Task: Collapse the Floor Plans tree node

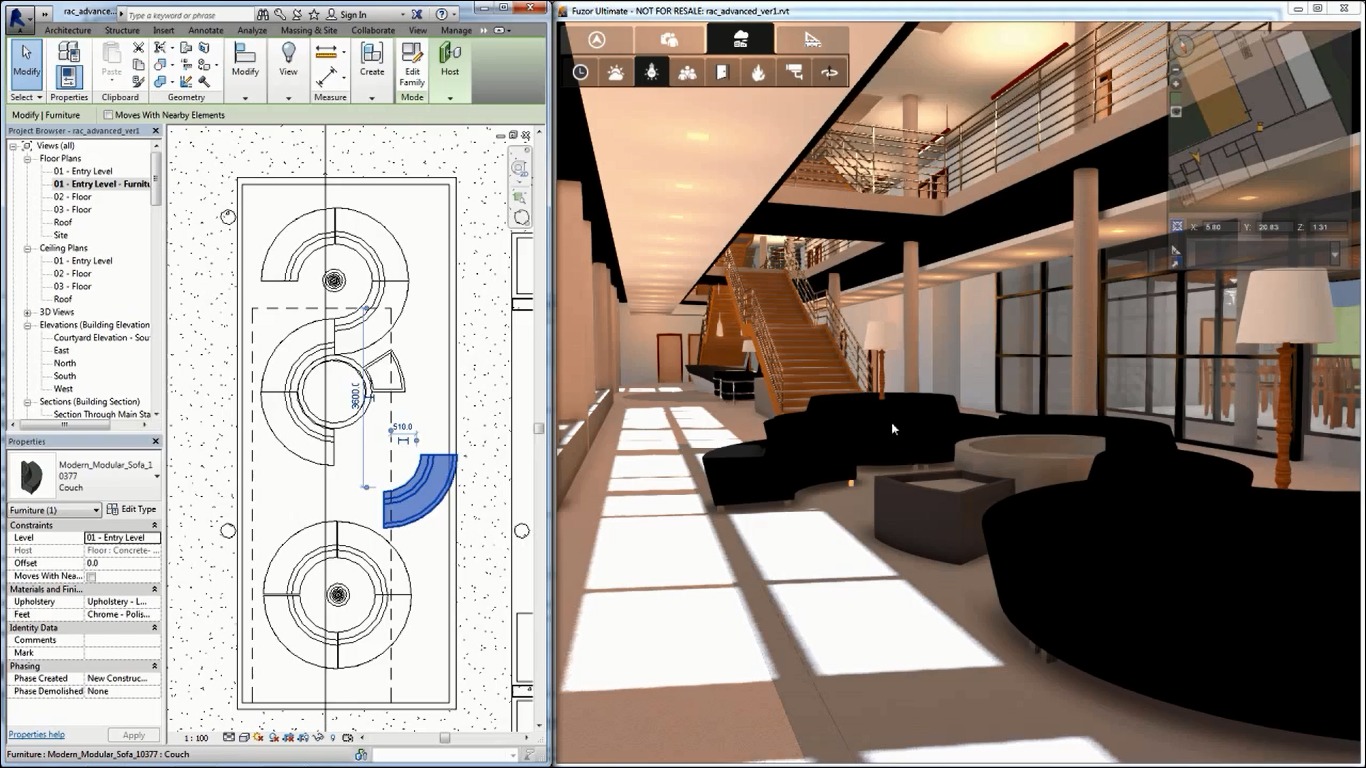Action: tap(28, 159)
